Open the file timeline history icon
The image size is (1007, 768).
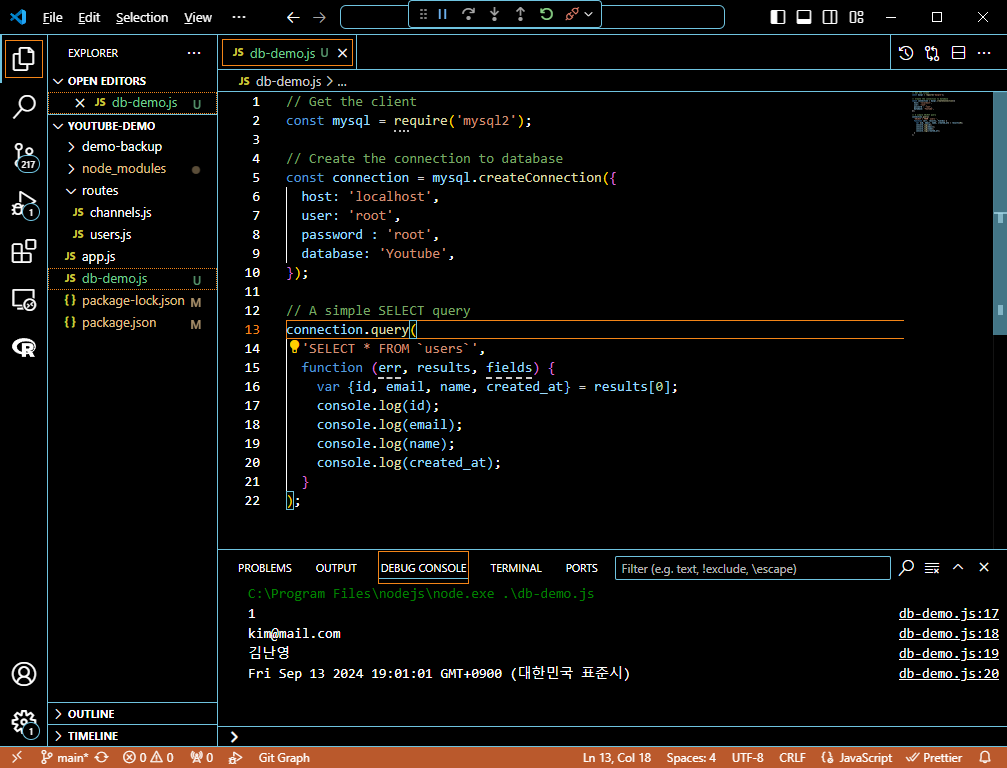click(906, 53)
